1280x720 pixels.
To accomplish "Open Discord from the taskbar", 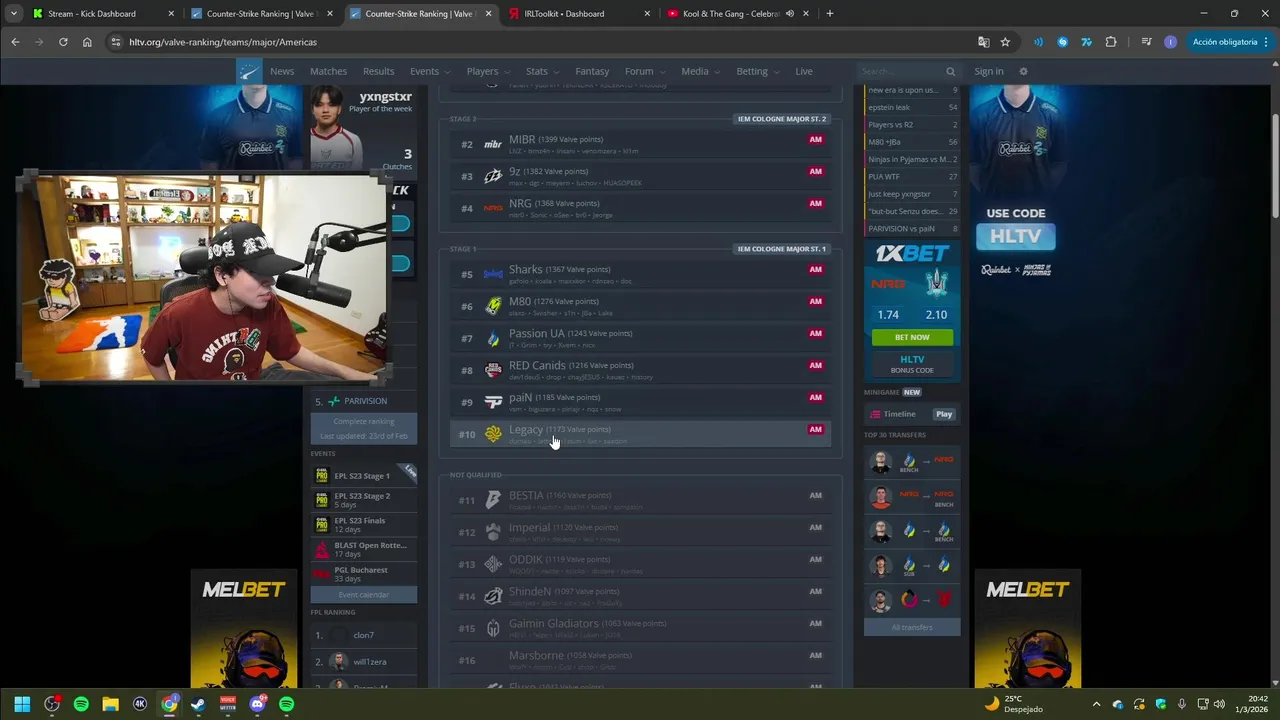I will pos(258,704).
